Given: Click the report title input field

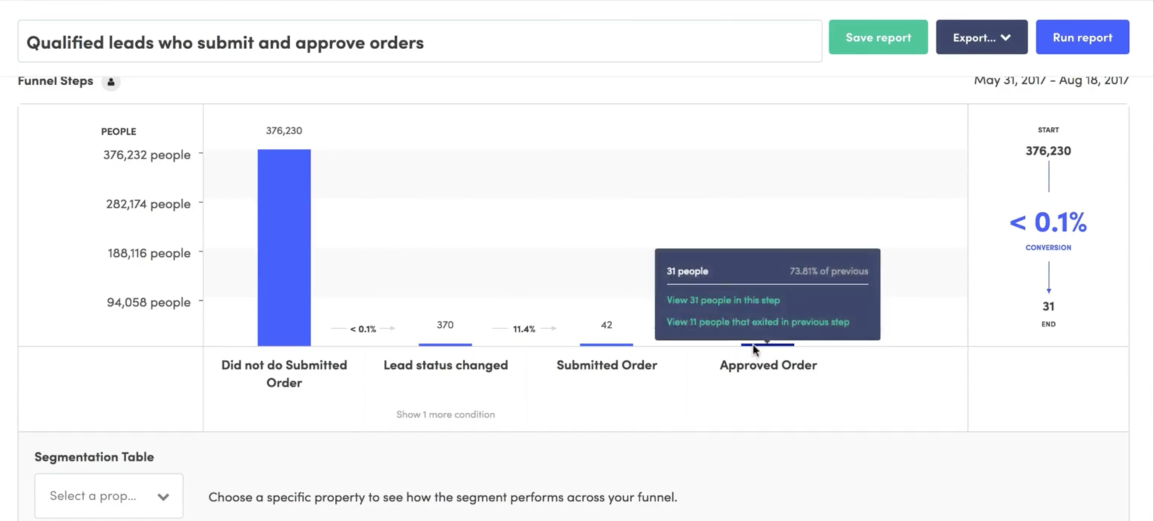Looking at the screenshot, I should (420, 42).
